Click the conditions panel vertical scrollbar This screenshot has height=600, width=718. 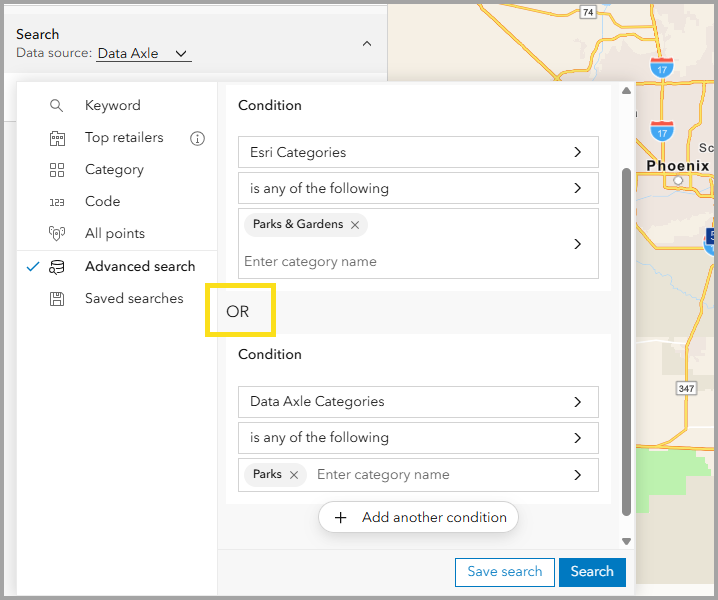coord(627,340)
